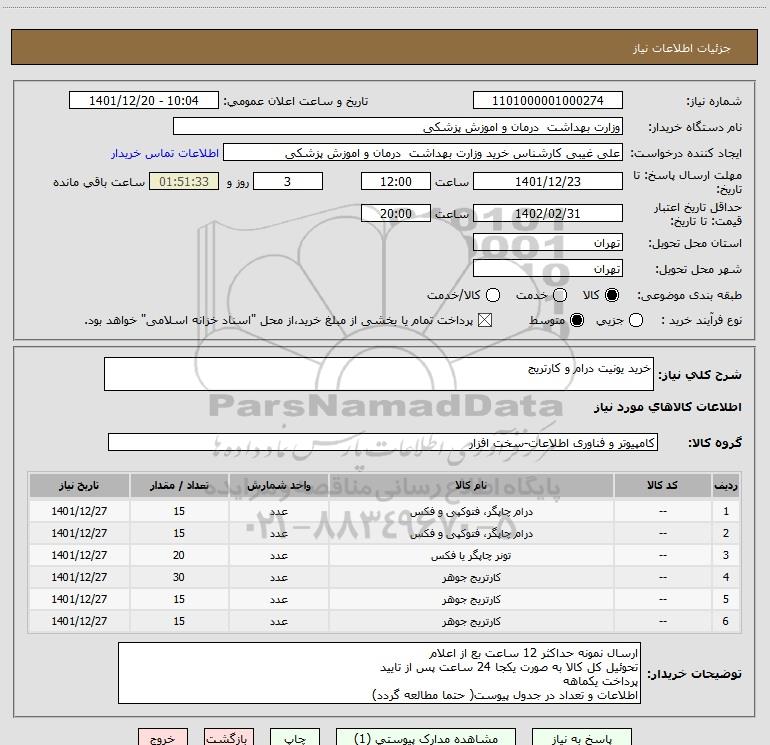Click مشاهده مدارک پیوستی (1) button
Image resolution: width=770 pixels, height=745 pixels.
pos(426,738)
